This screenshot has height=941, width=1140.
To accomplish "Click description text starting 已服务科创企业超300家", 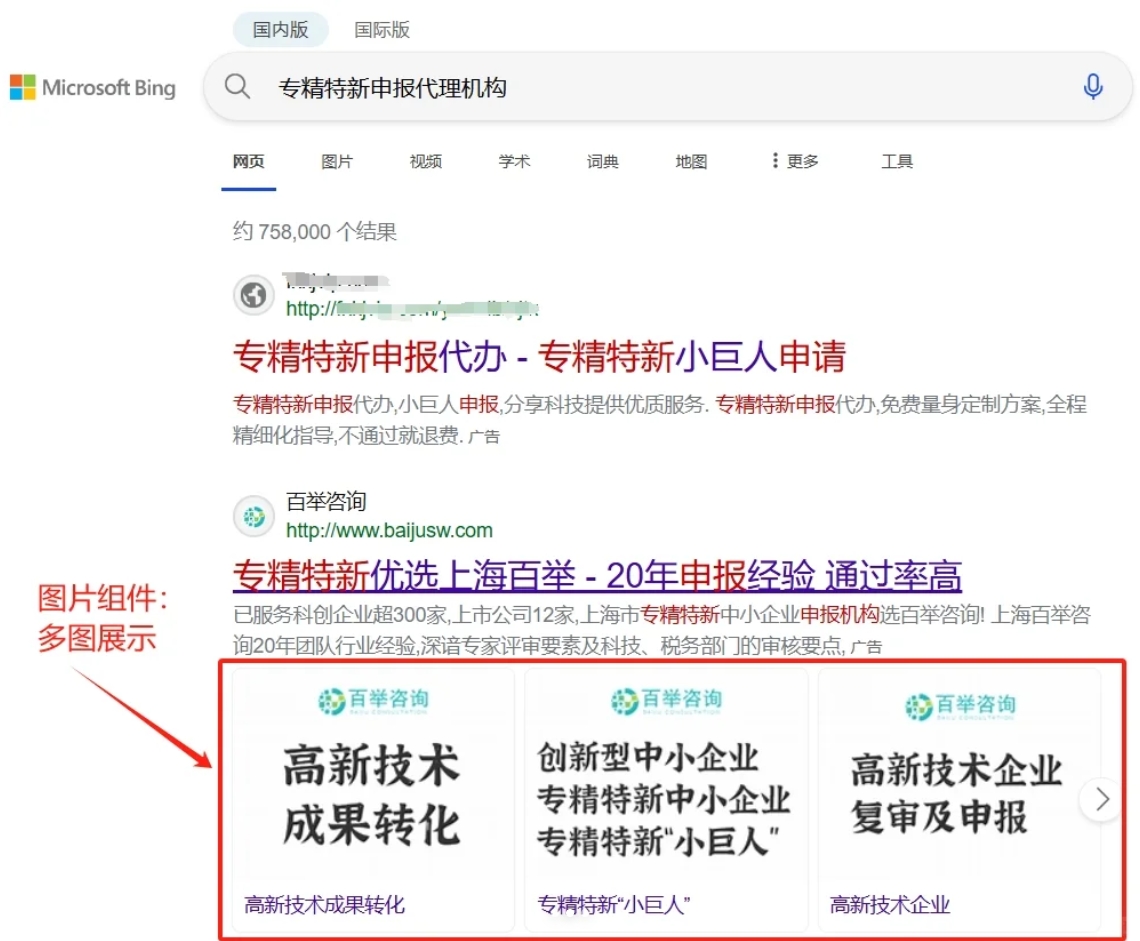I will 662,630.
